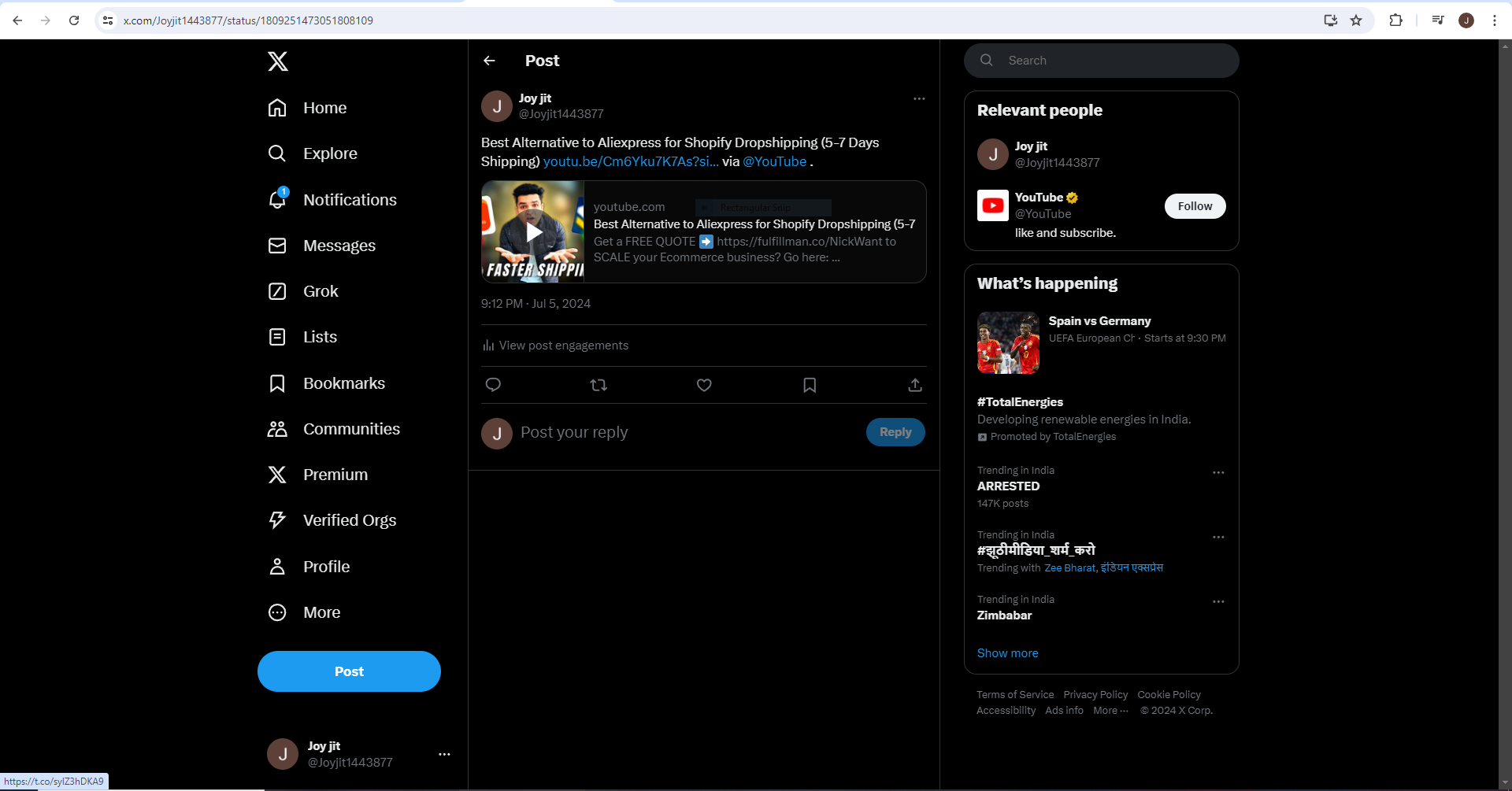
Task: Open YouTube avatar in Relevant people
Action: (993, 205)
